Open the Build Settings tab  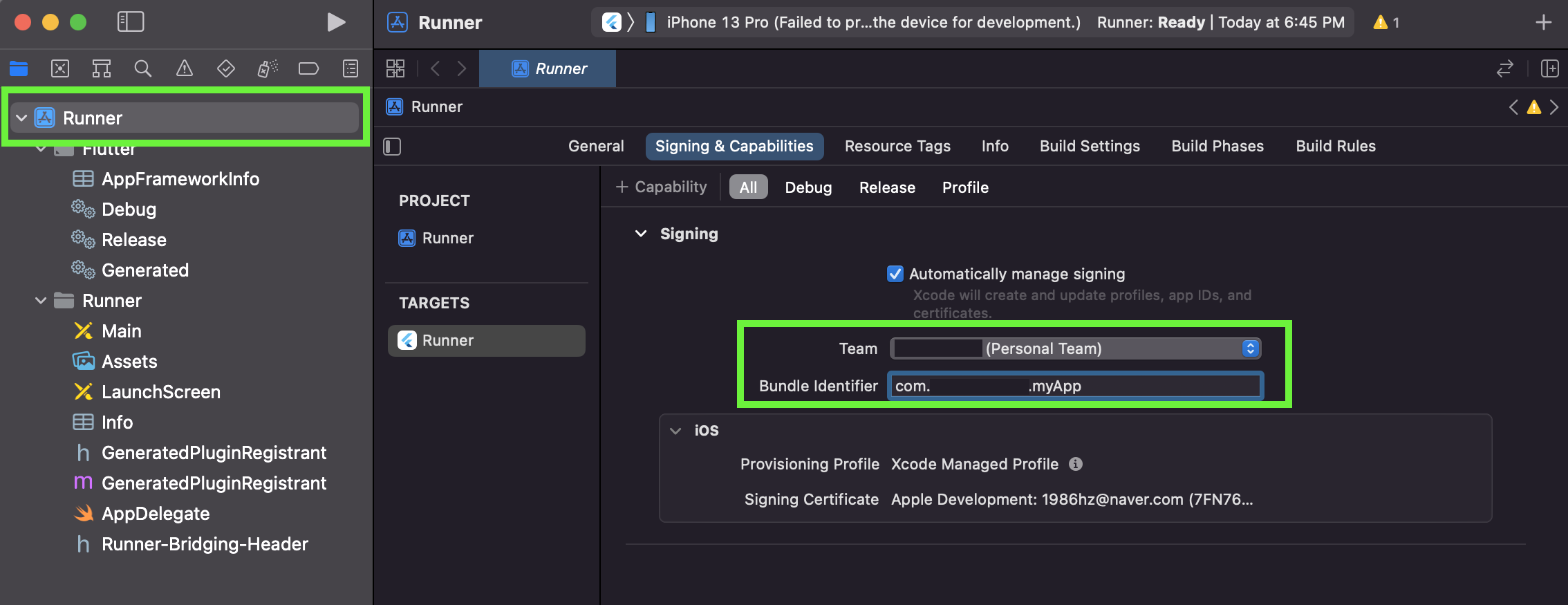pos(1090,147)
